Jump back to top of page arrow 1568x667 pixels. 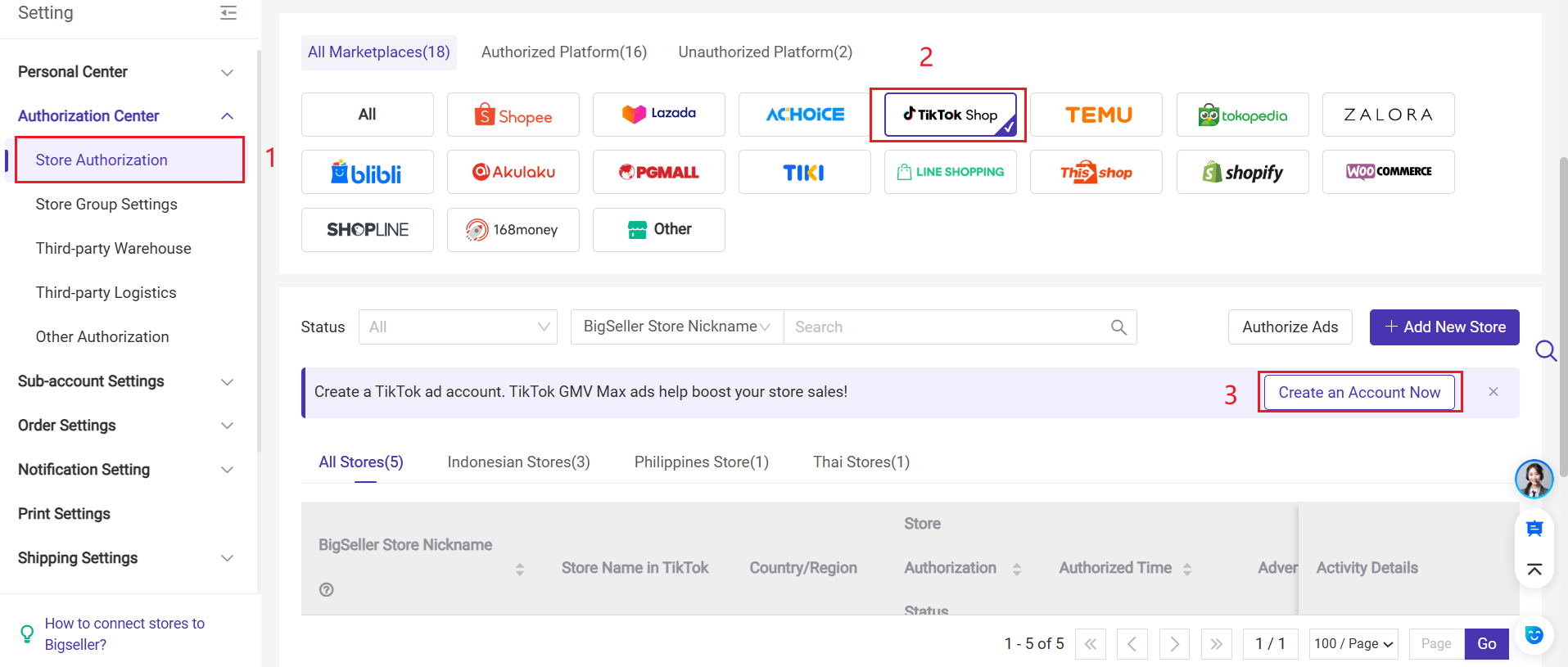coord(1534,570)
